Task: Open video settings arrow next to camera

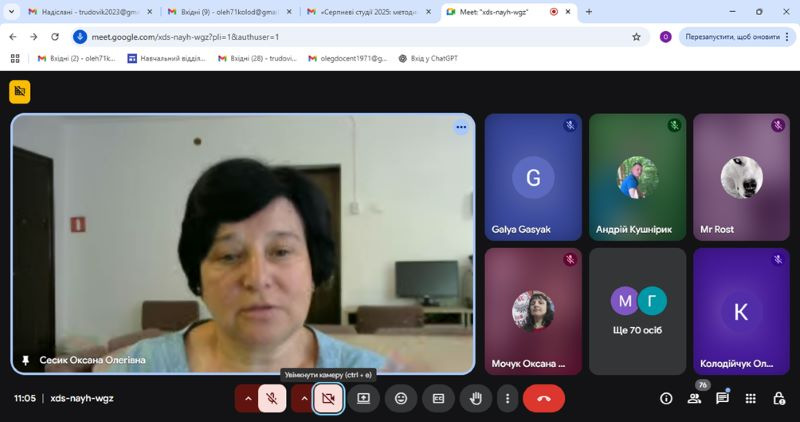Action: [304, 399]
